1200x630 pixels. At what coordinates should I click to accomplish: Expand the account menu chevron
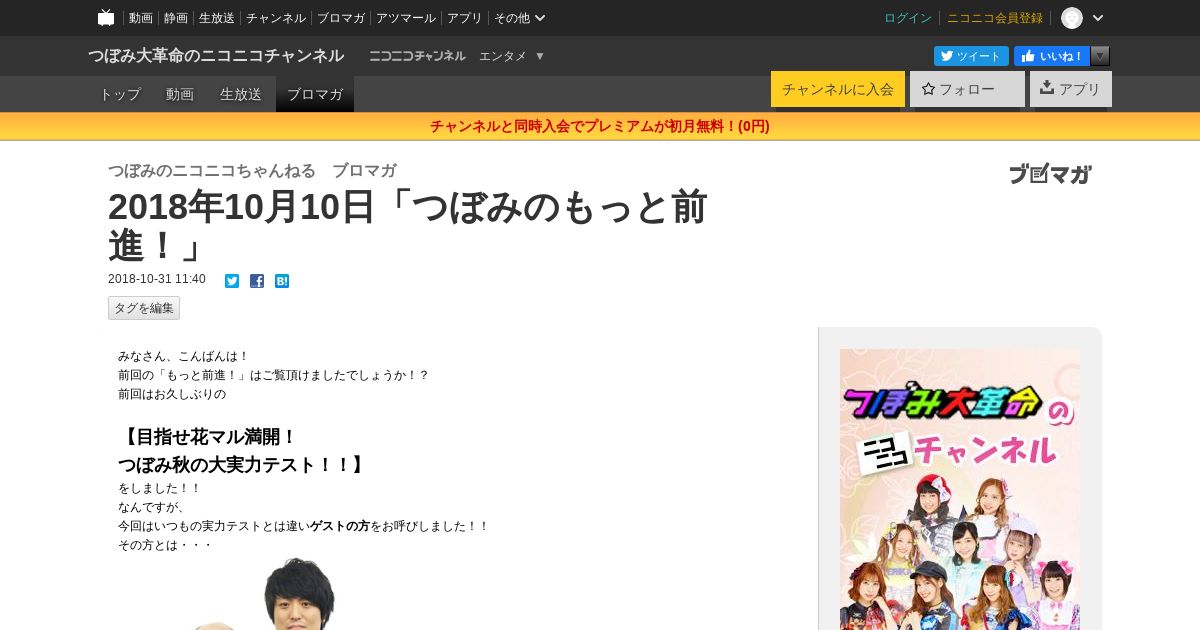1098,18
